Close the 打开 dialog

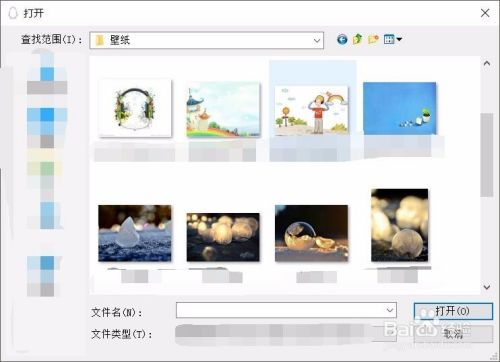pyautogui.click(x=485, y=13)
